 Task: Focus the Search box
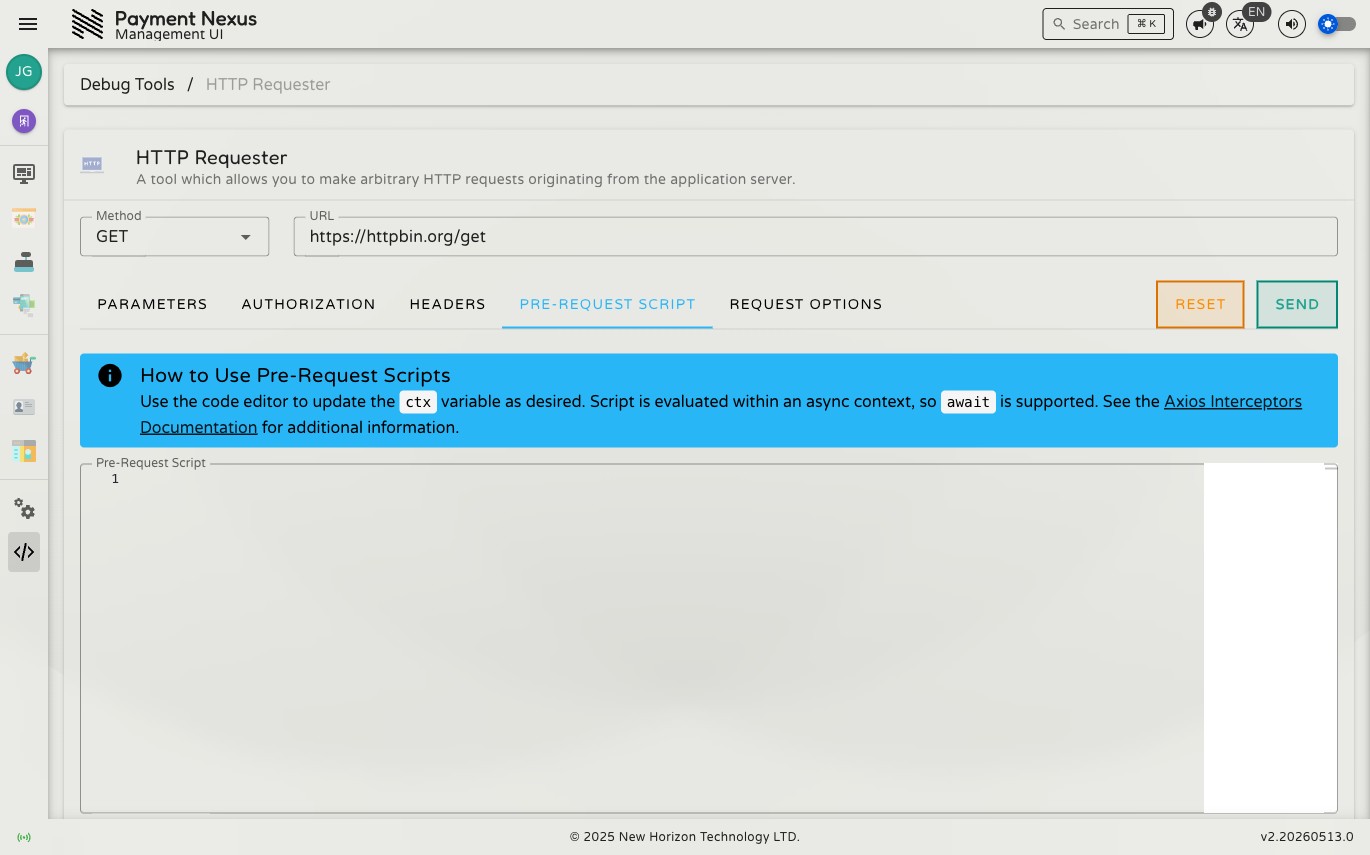click(1108, 24)
